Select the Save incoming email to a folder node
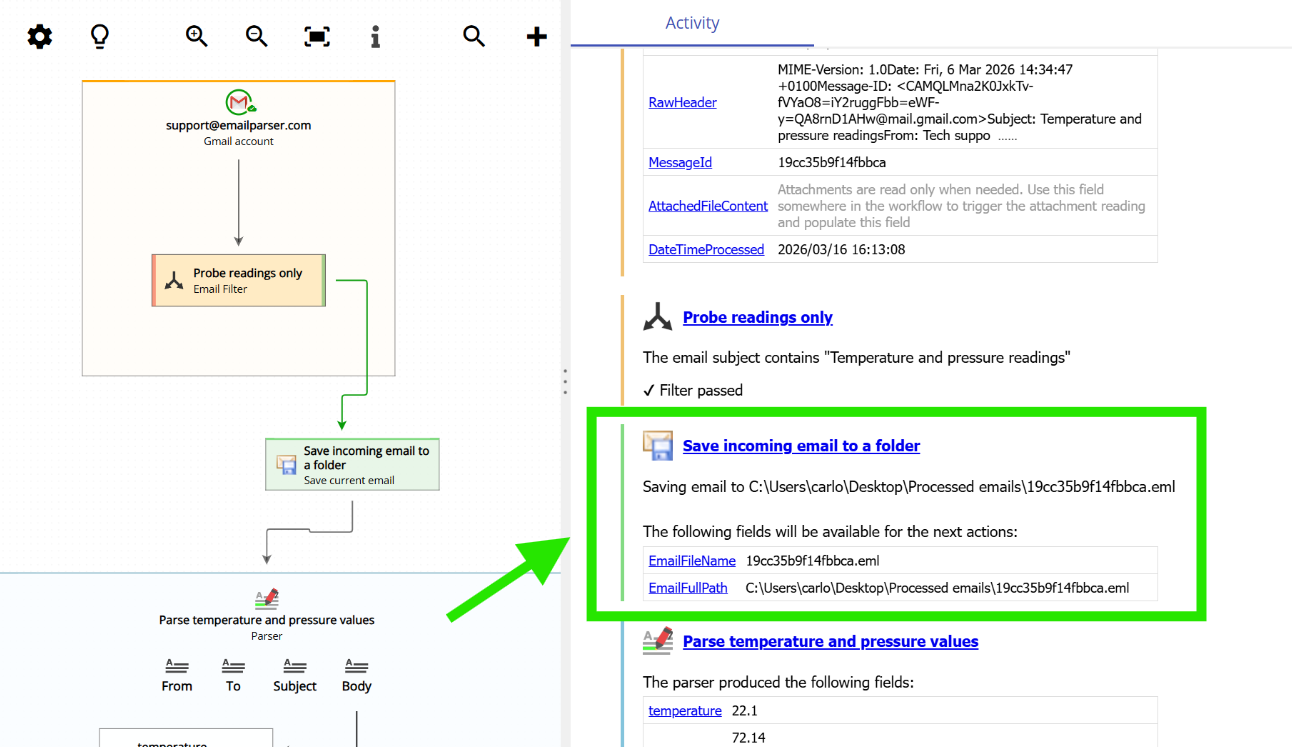The height and width of the screenshot is (747, 1292). point(352,465)
